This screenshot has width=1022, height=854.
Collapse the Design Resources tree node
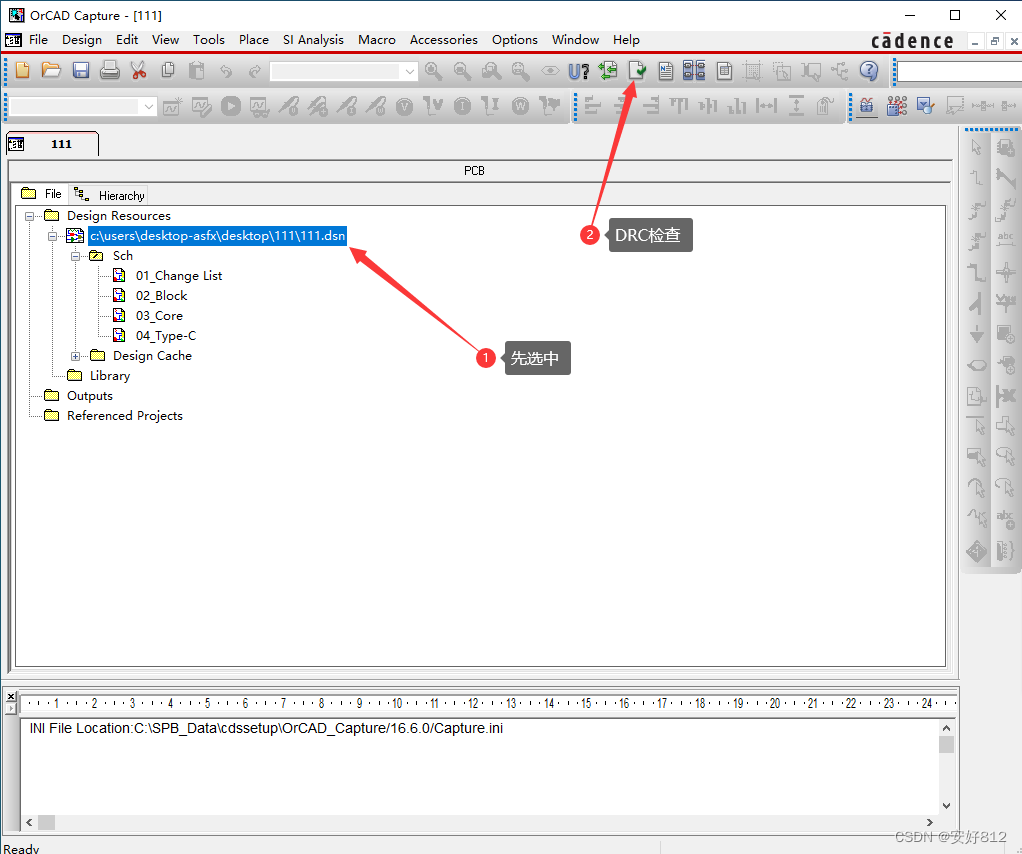pos(29,216)
